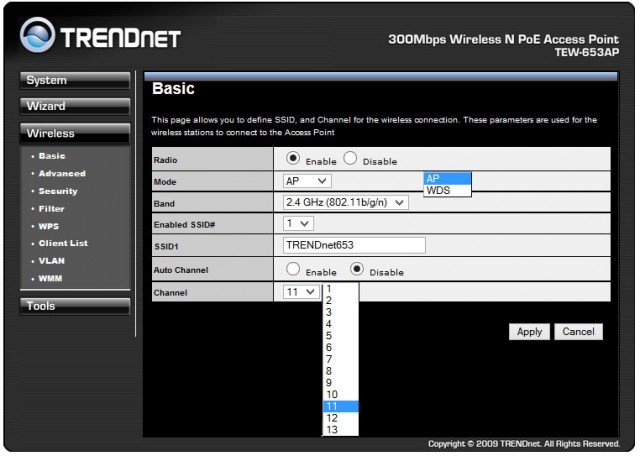
Task: Open the System menu section
Action: [x=75, y=80]
